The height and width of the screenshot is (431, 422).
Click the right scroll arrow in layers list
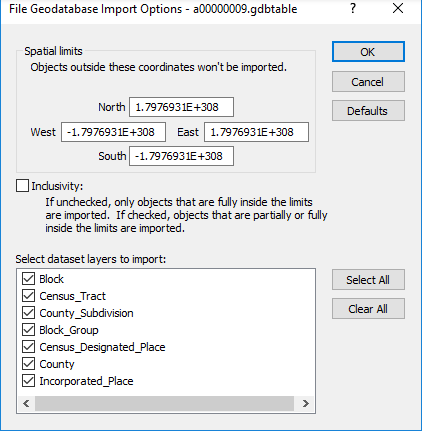(x=305, y=404)
